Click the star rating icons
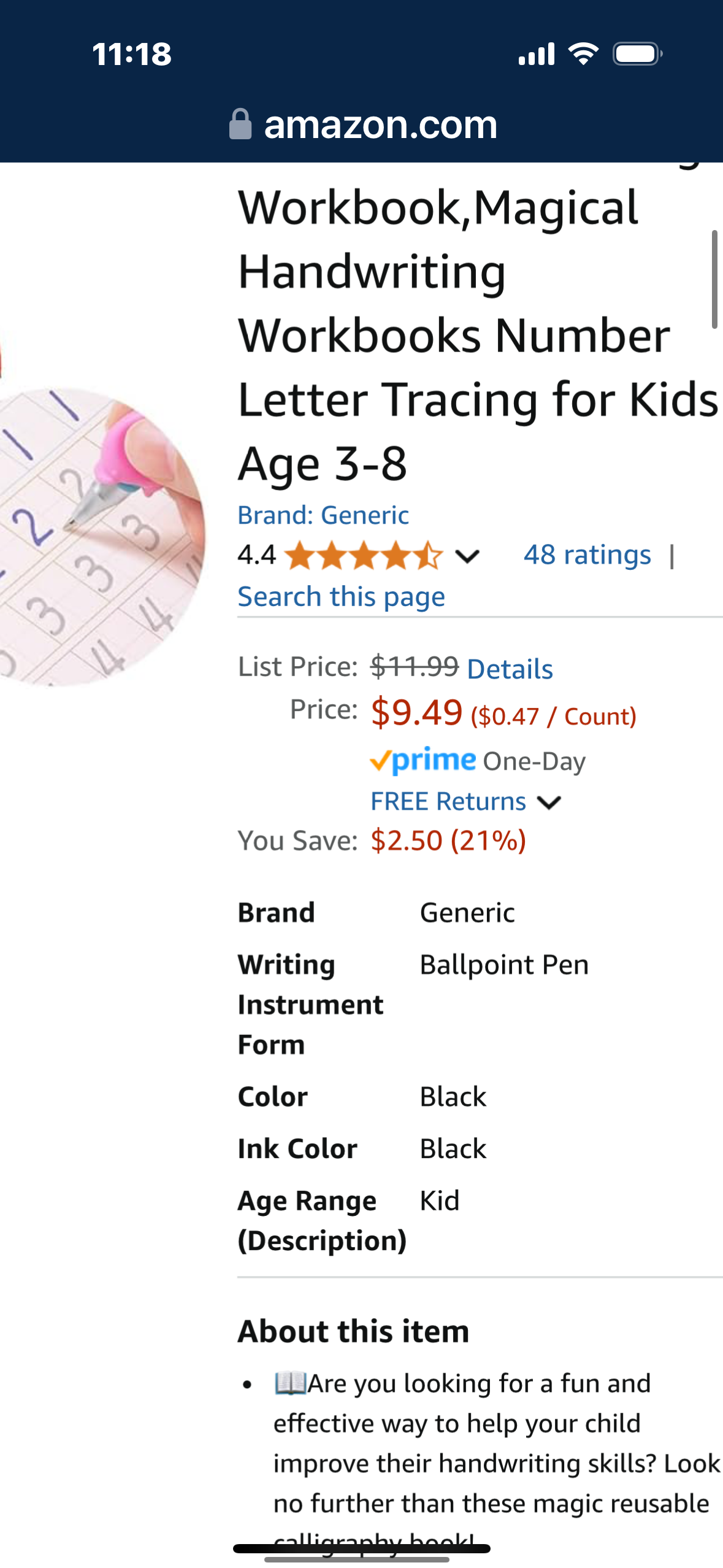This screenshot has height=1568, width=723. click(x=363, y=556)
